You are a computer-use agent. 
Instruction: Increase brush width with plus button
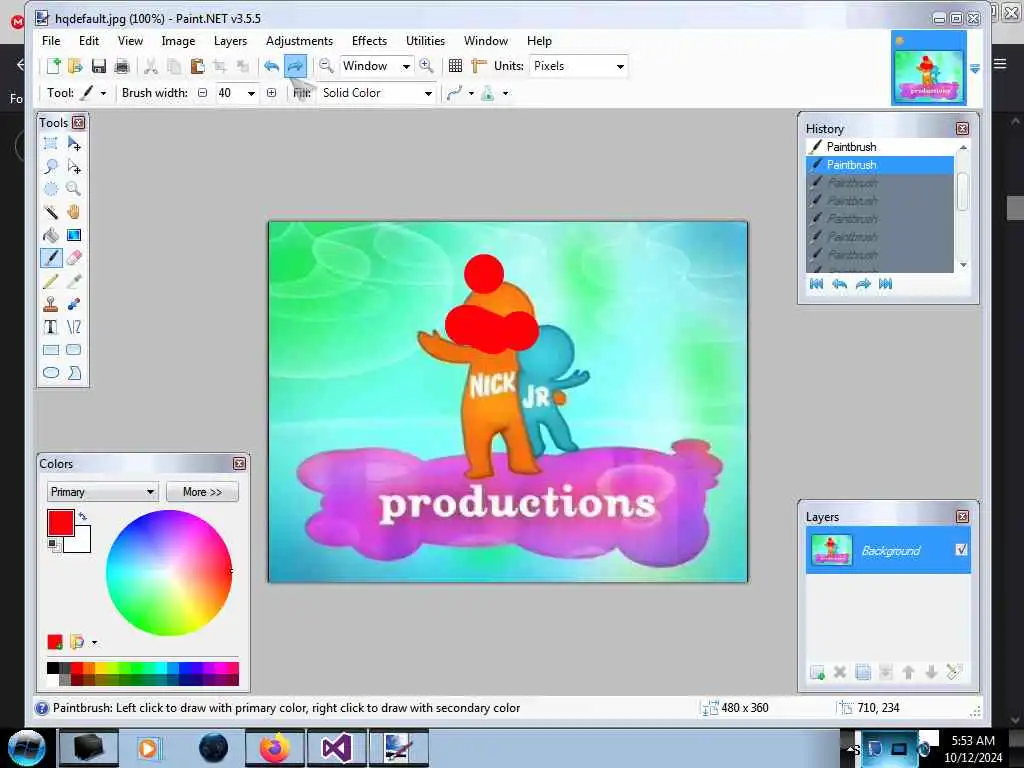click(272, 93)
